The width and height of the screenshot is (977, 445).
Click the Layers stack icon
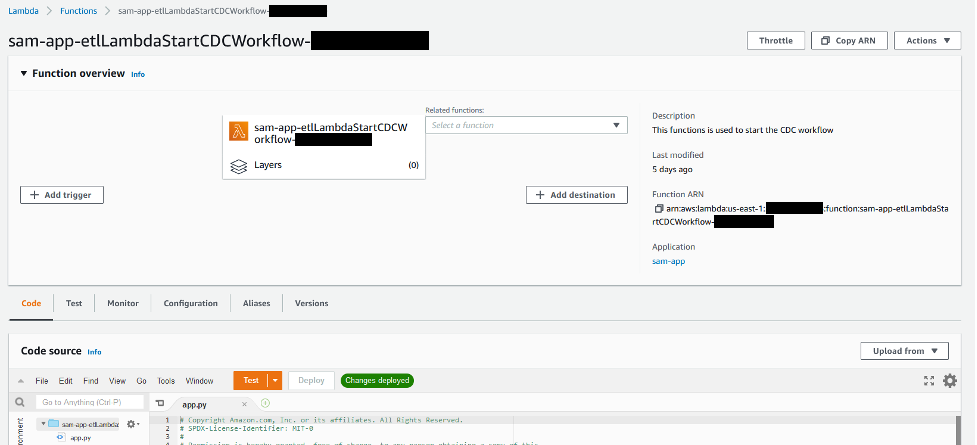tap(239, 166)
